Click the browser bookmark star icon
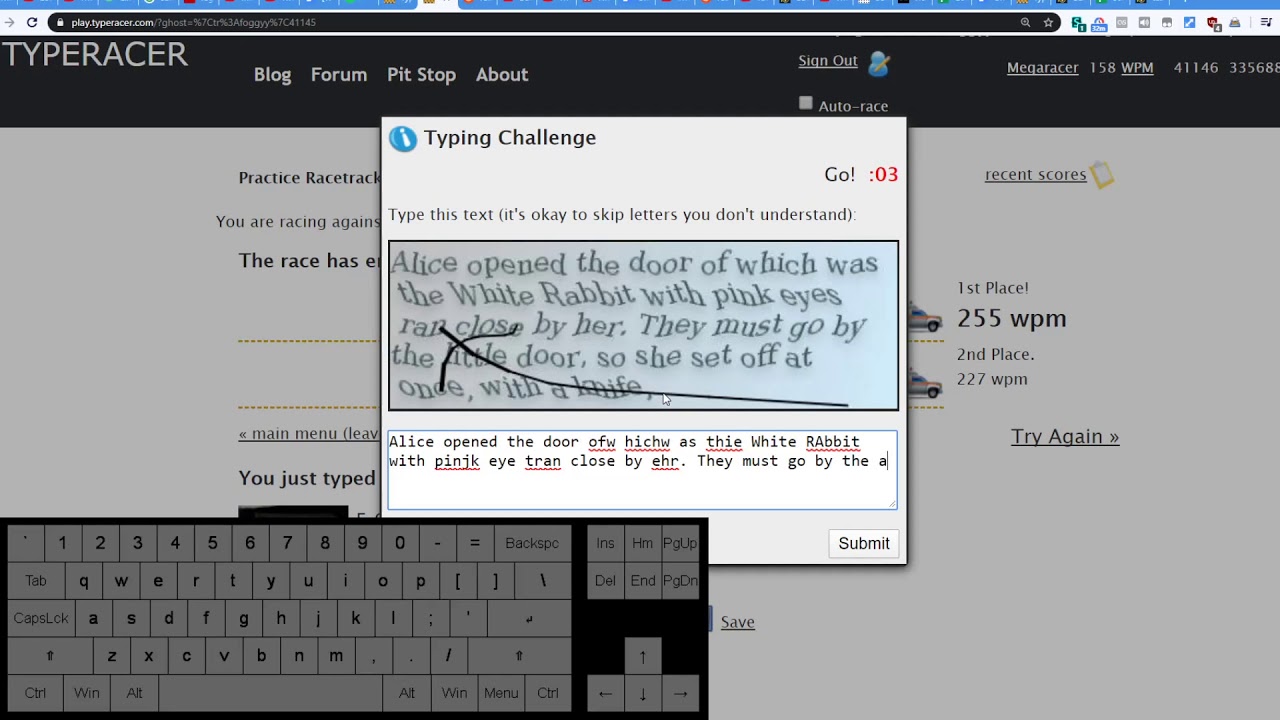This screenshot has width=1280, height=720. (1048, 22)
